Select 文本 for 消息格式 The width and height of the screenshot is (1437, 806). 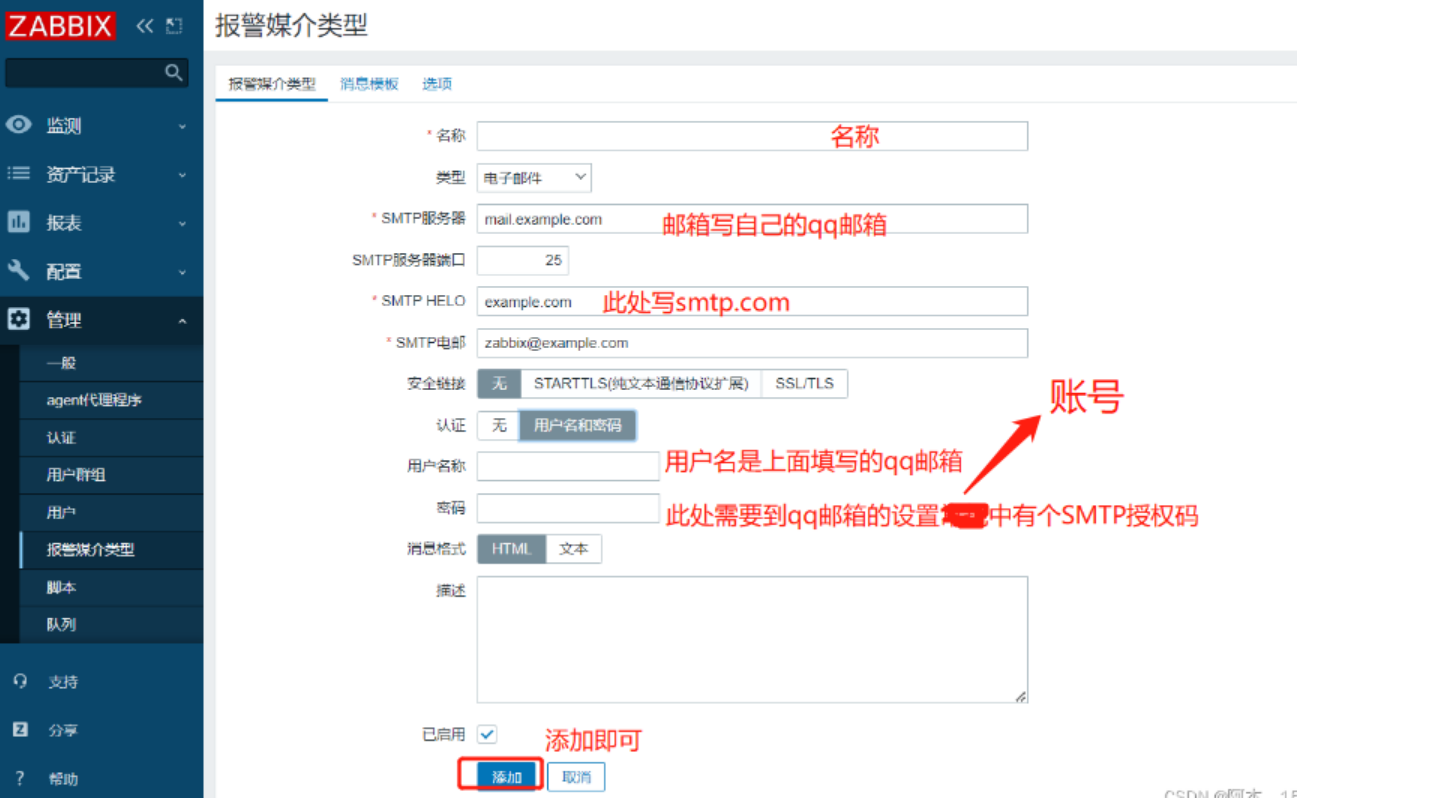point(573,549)
